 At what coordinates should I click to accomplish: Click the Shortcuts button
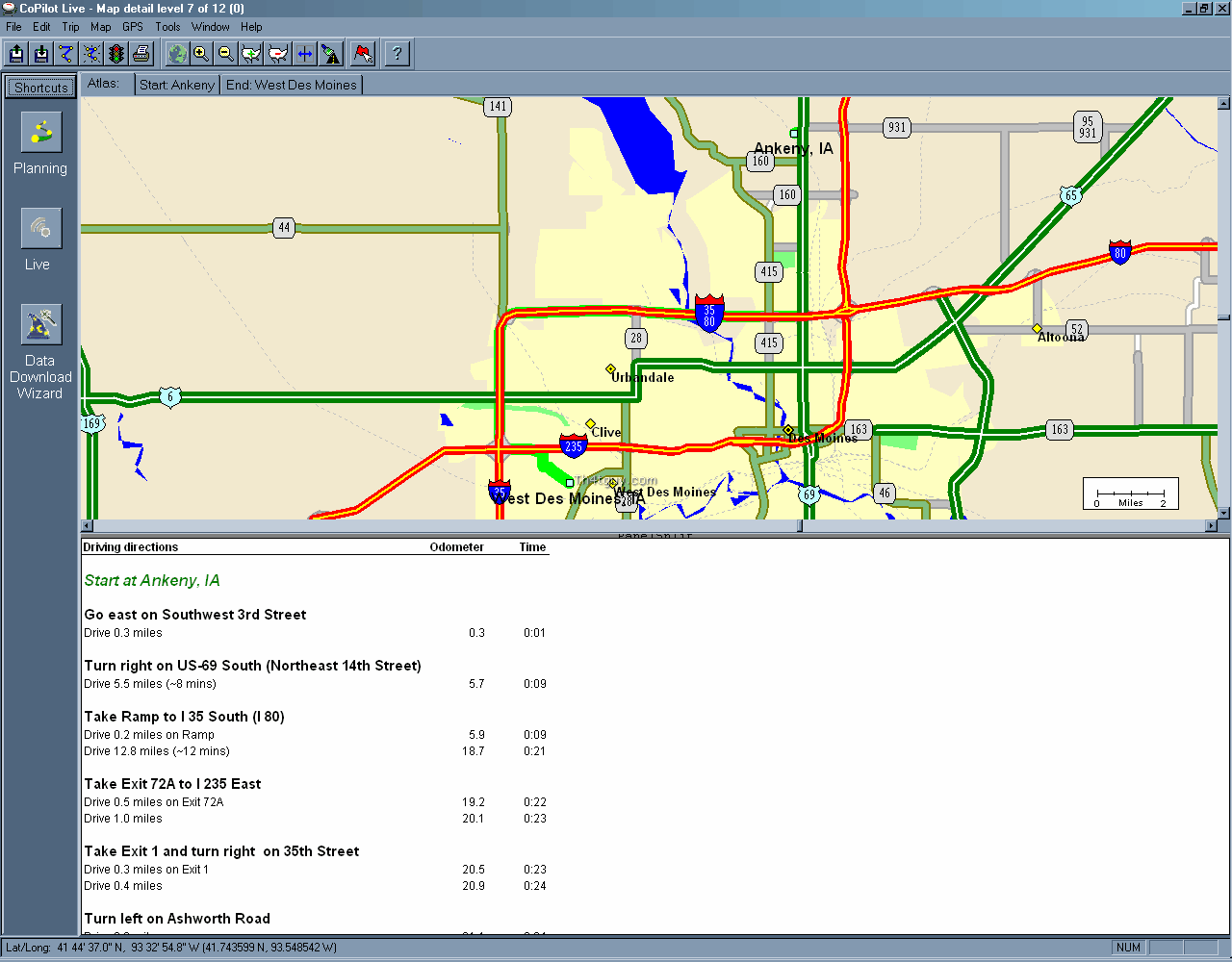40,88
